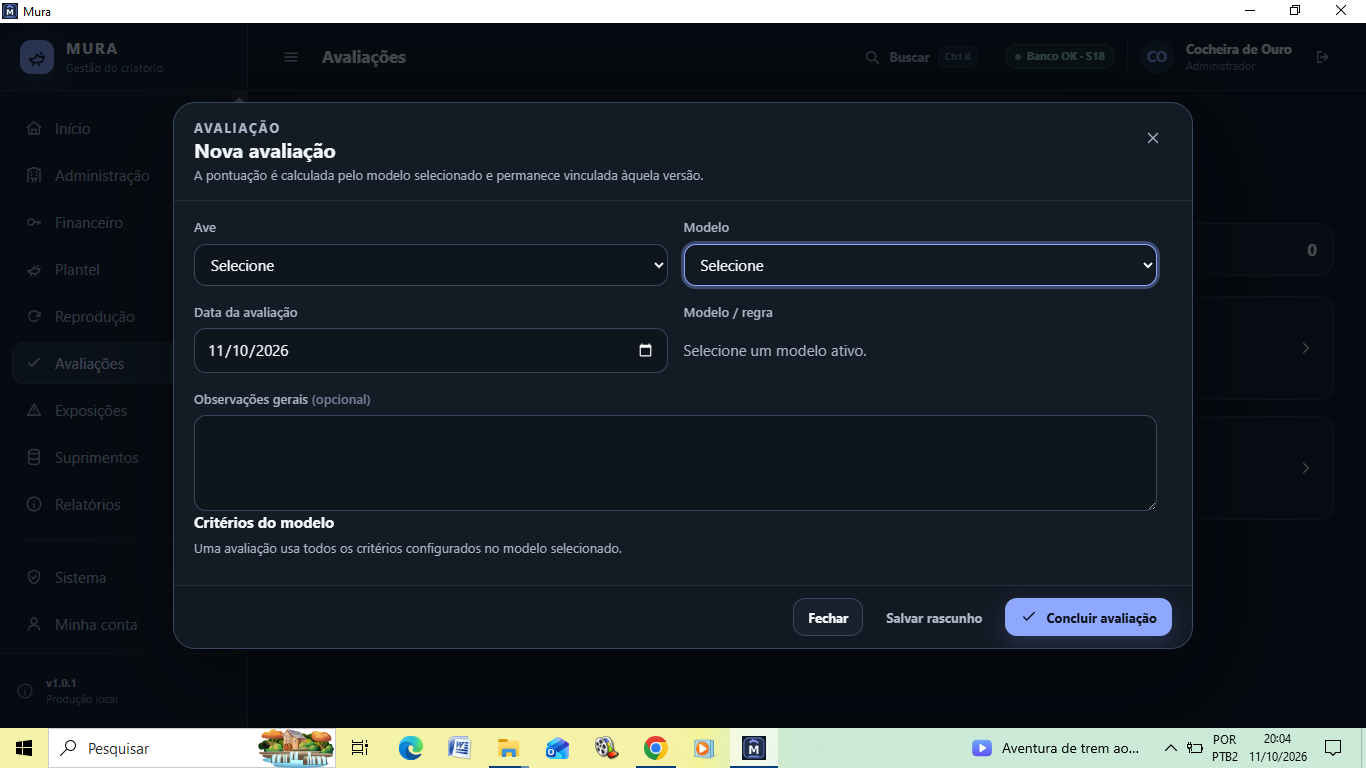
Task: Click the Exposições triangle icon
Action: 34,411
